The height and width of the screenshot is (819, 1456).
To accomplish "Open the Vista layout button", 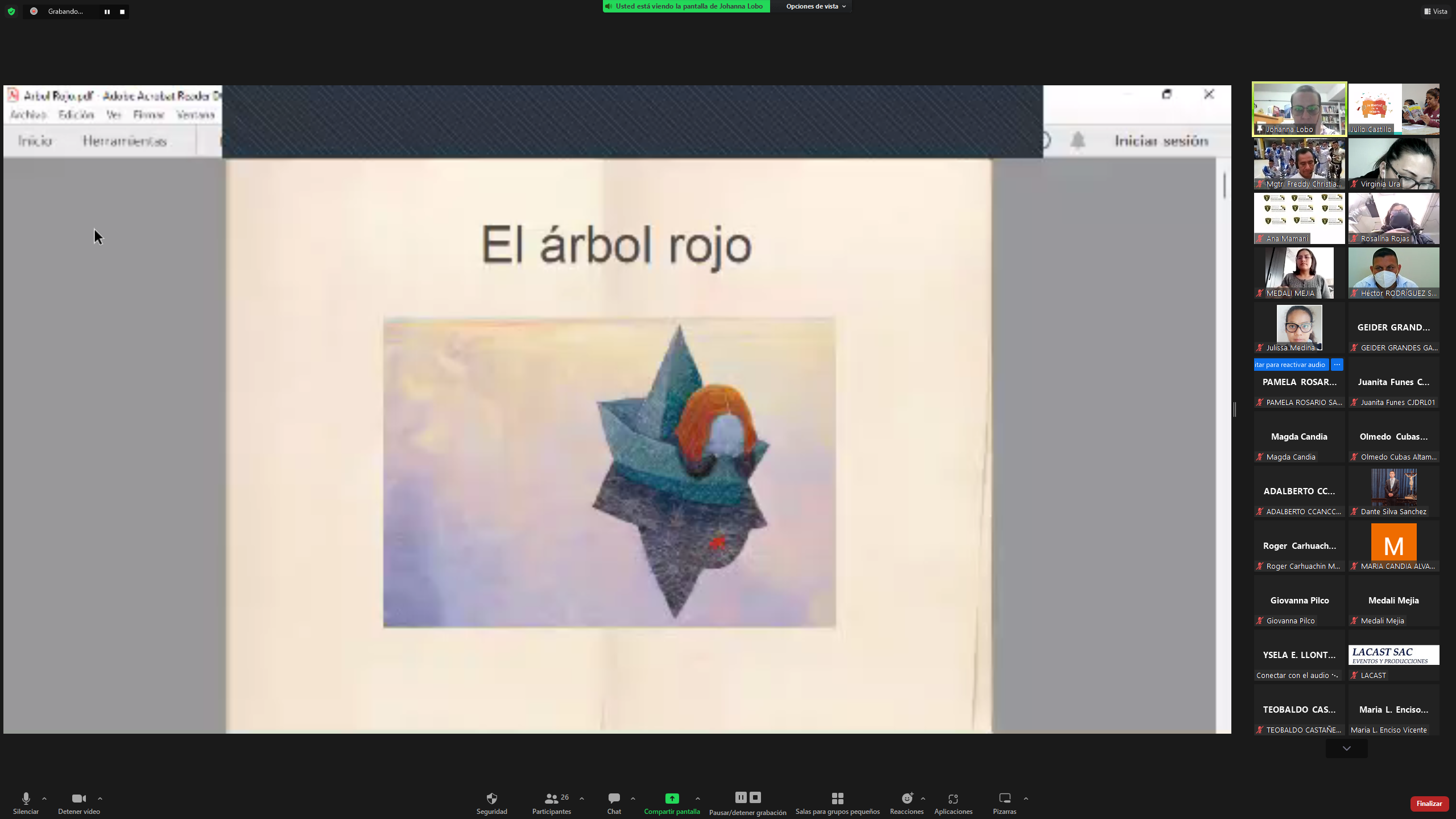I will 1436,11.
